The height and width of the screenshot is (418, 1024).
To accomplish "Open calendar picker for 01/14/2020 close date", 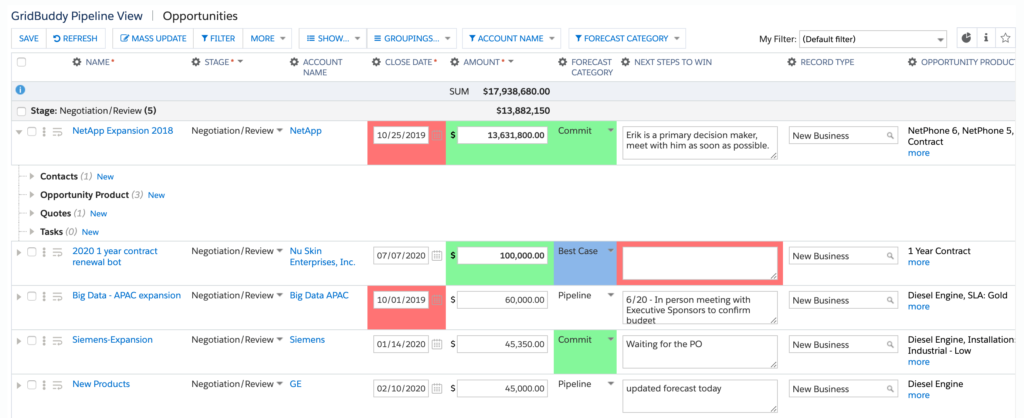I will 437,344.
